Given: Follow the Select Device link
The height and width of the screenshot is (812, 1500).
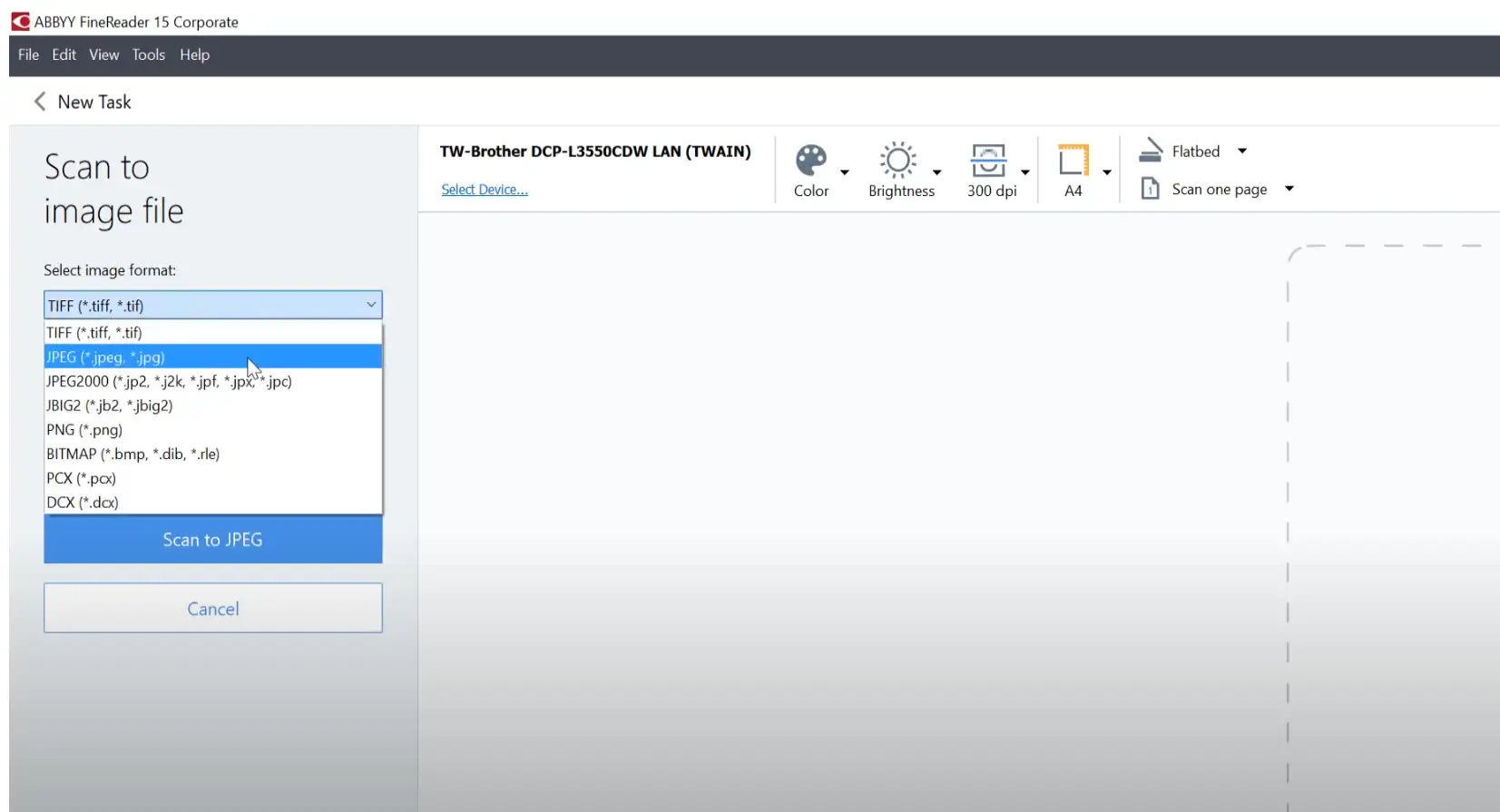Looking at the screenshot, I should pos(484,190).
